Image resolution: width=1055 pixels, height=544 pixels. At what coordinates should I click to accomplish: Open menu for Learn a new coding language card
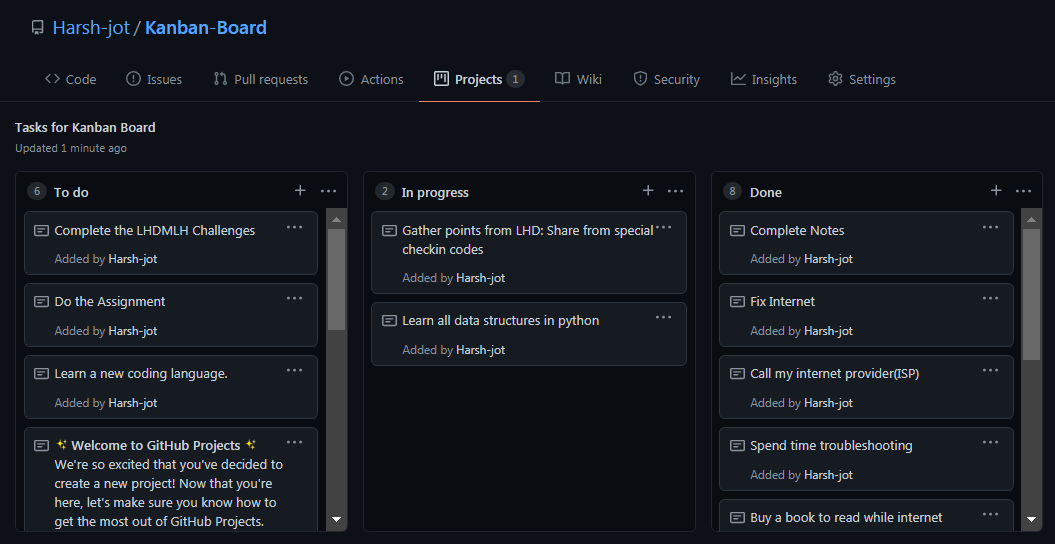point(295,371)
